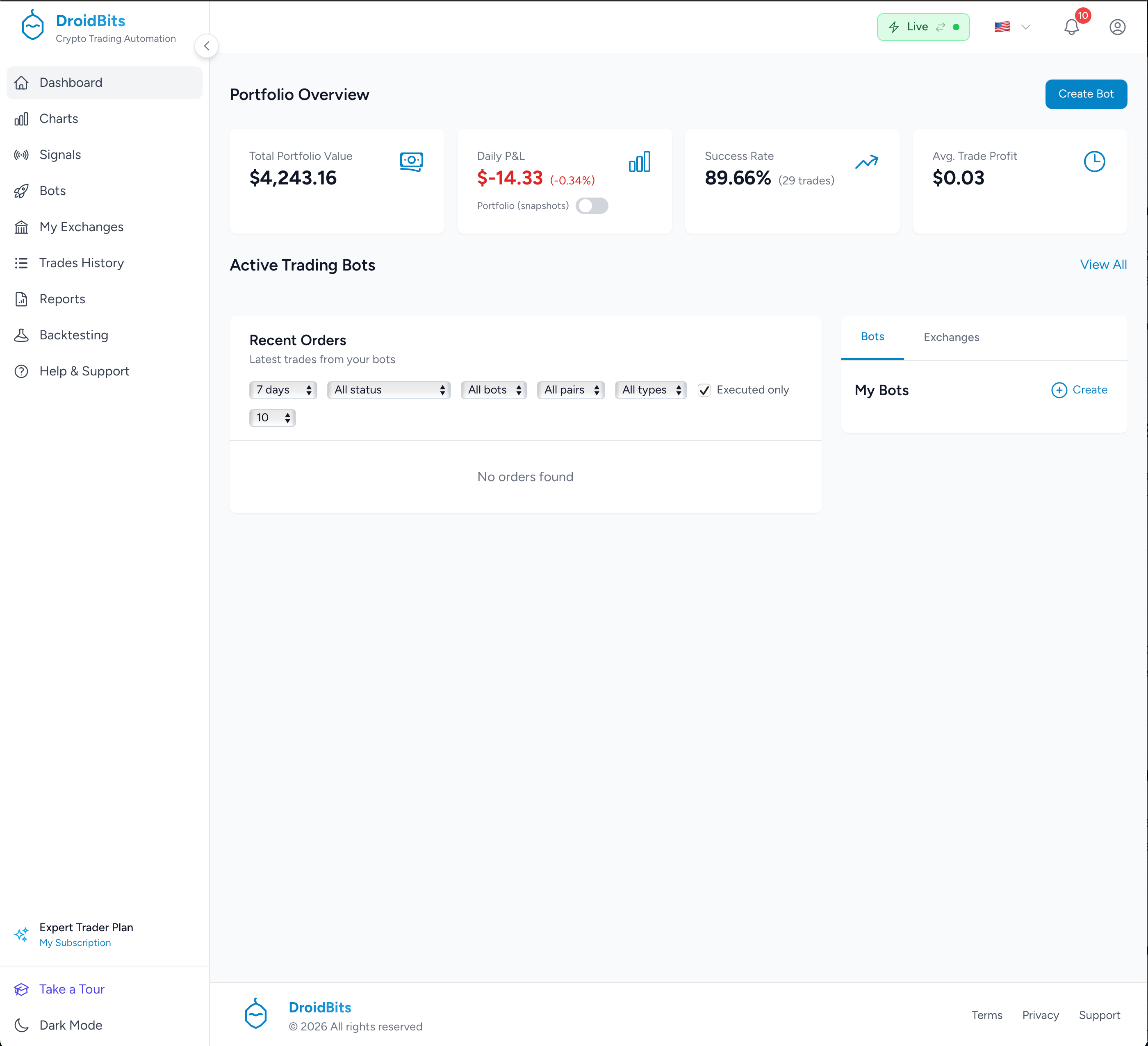Change the 7 days time range dropdown

(x=283, y=389)
